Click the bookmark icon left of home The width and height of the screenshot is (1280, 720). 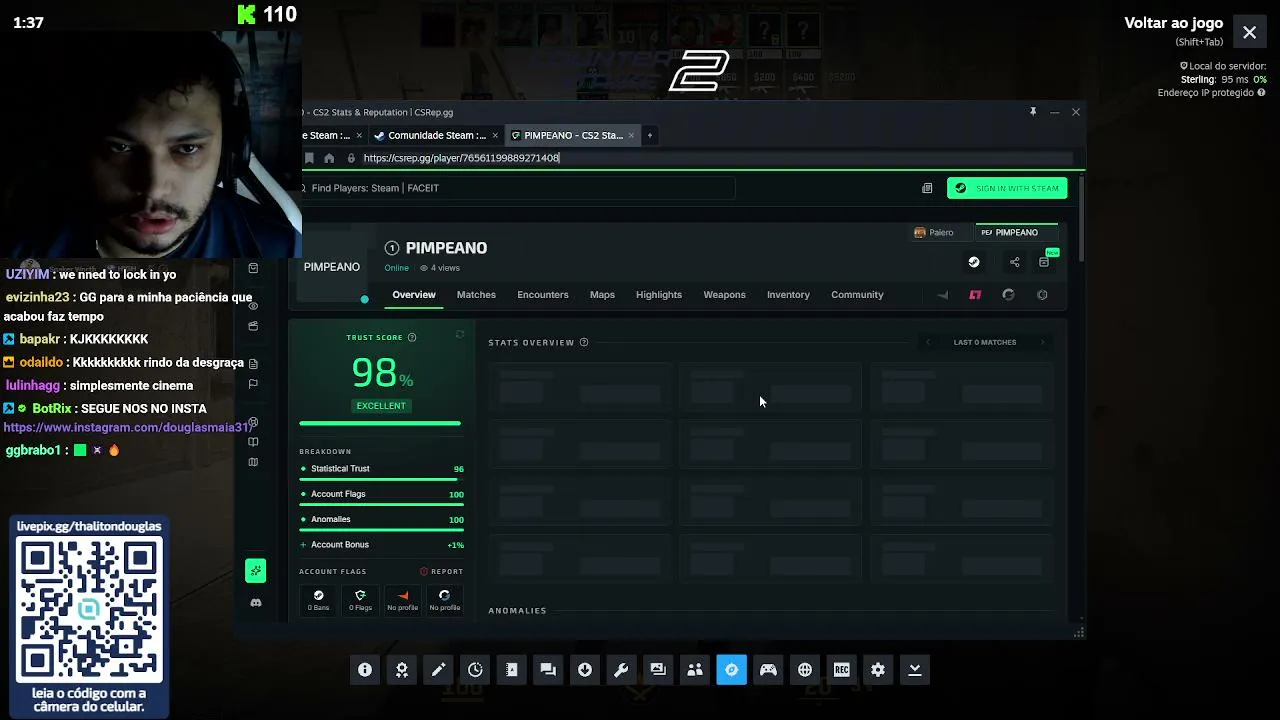click(x=309, y=158)
